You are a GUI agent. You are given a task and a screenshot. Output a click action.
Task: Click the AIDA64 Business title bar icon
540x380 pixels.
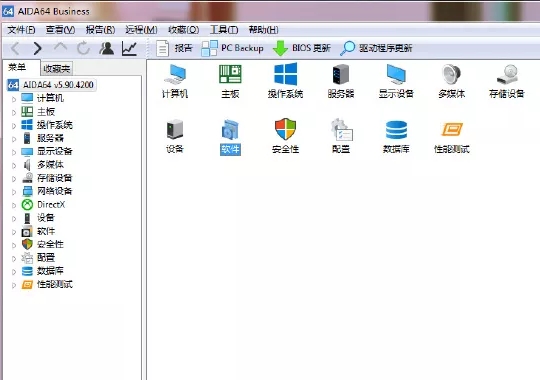8,11
